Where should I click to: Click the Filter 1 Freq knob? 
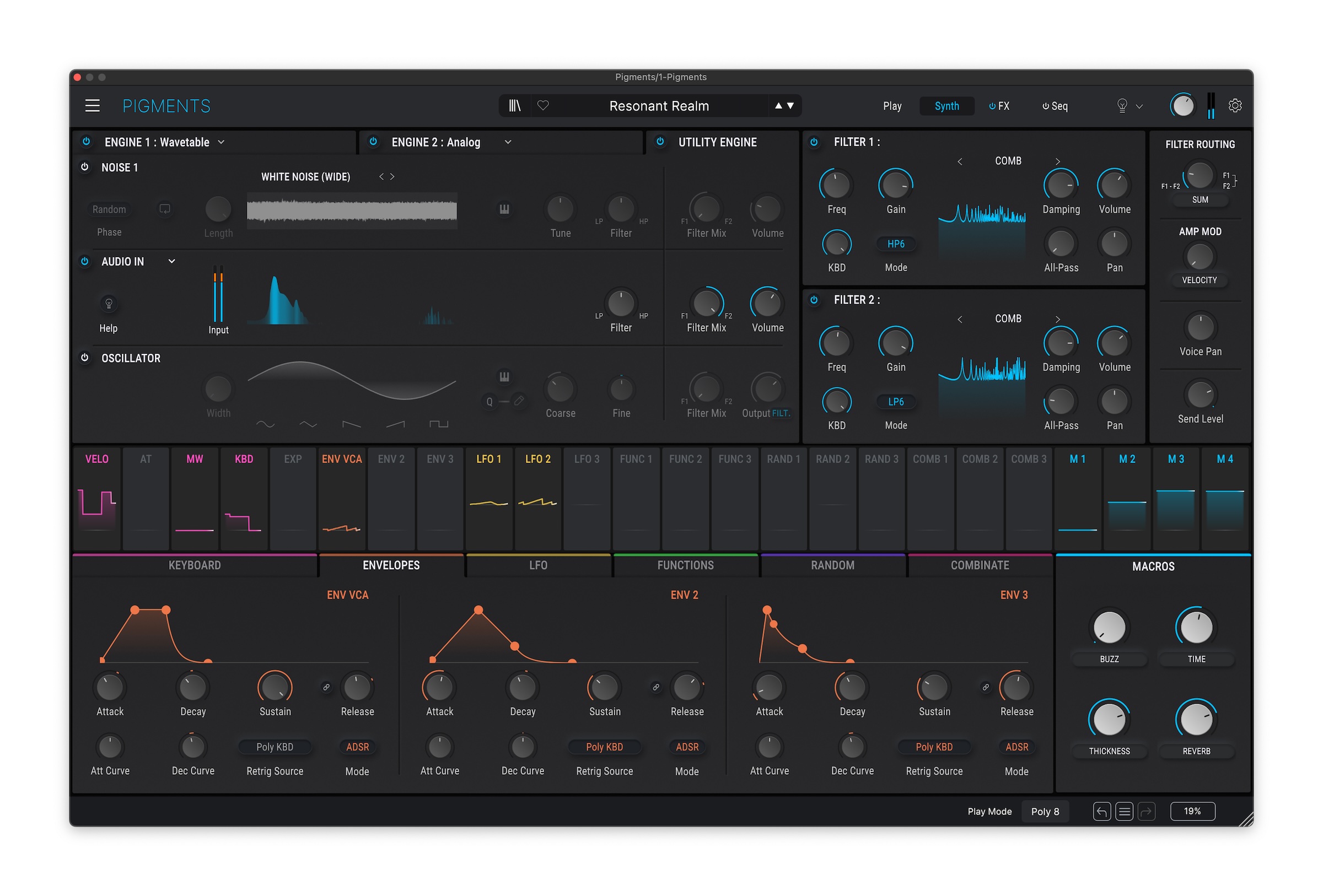click(x=836, y=185)
